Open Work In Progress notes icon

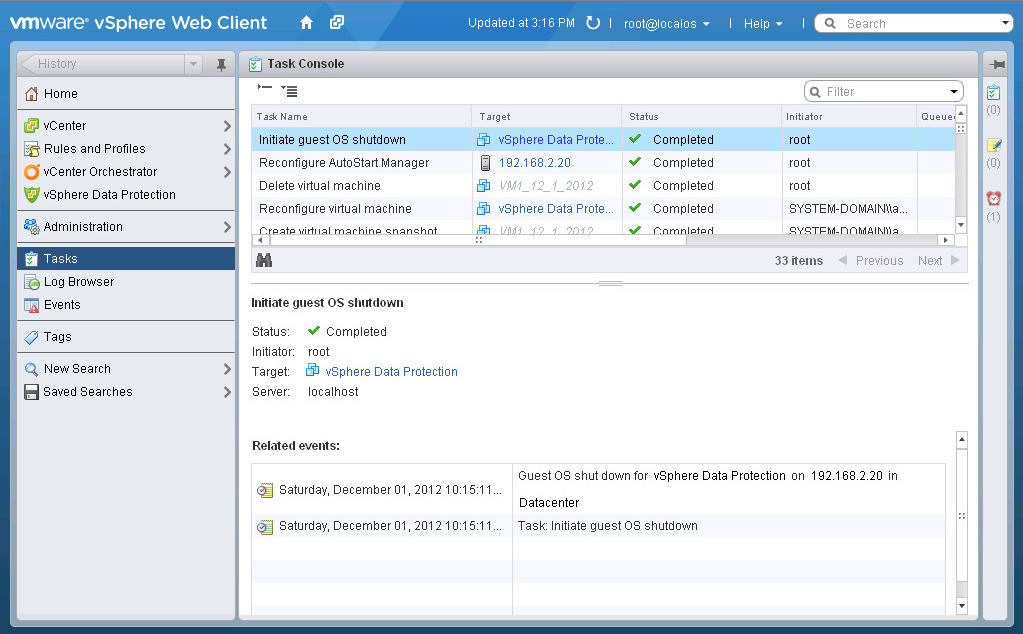point(993,145)
